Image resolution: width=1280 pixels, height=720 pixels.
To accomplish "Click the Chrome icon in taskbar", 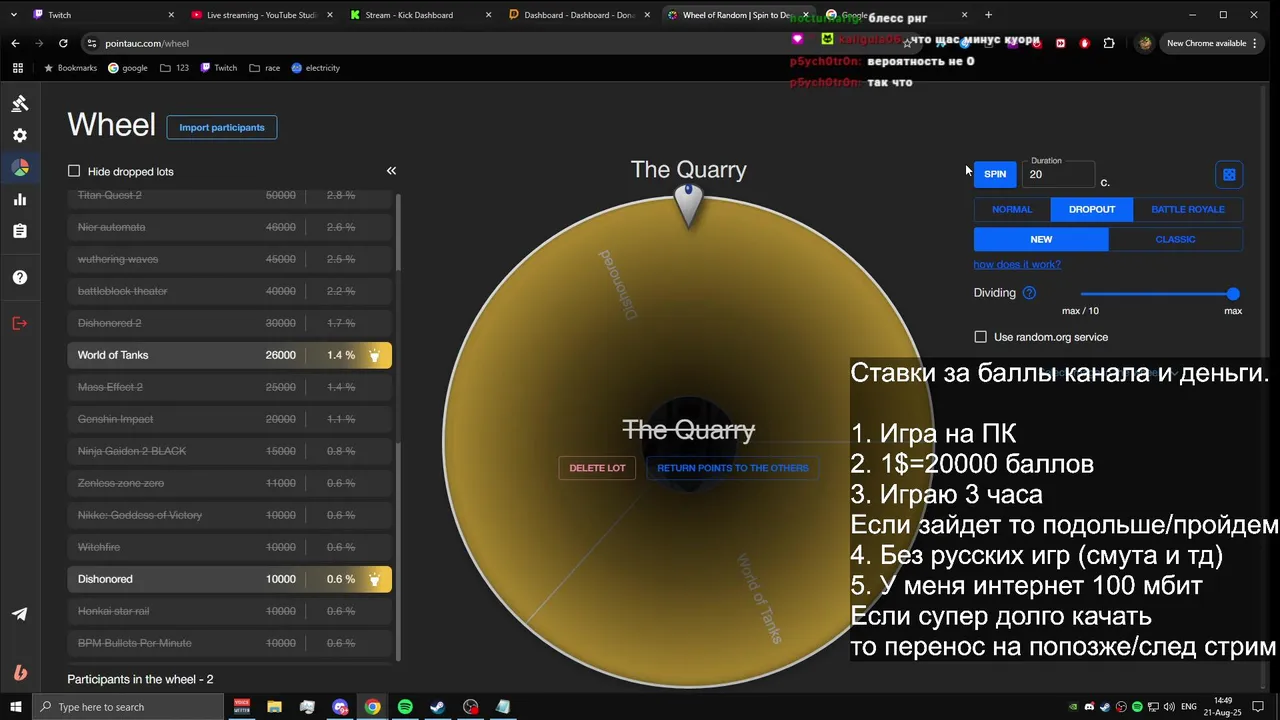I will (372, 707).
